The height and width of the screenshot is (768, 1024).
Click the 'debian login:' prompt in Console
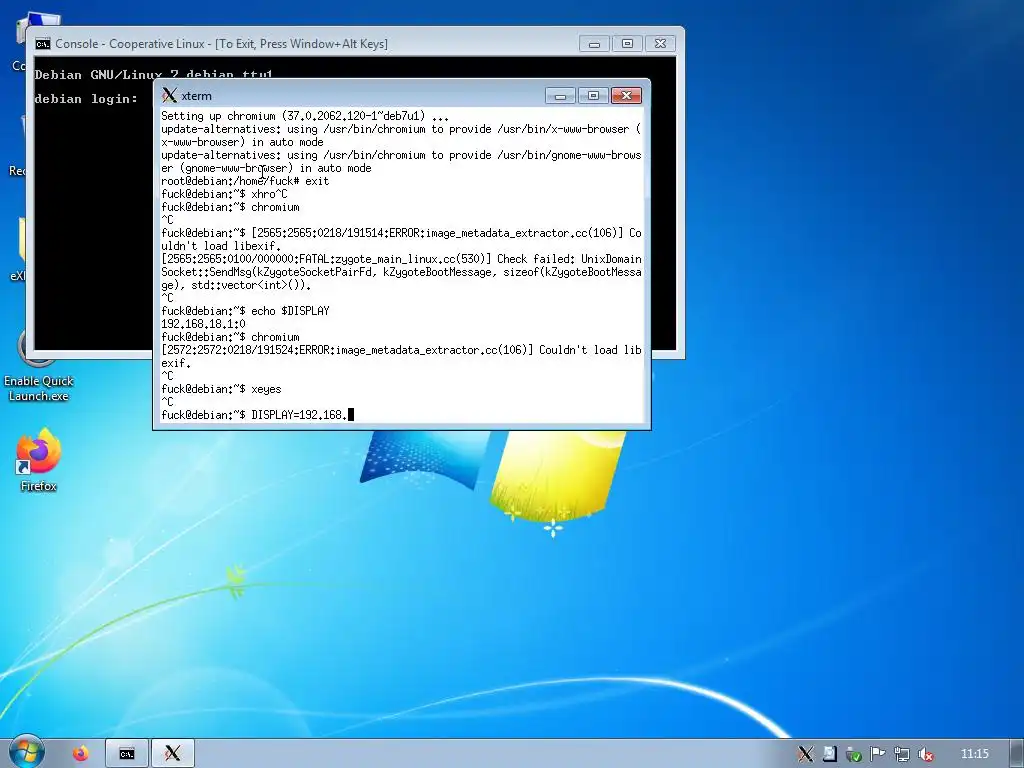(86, 99)
